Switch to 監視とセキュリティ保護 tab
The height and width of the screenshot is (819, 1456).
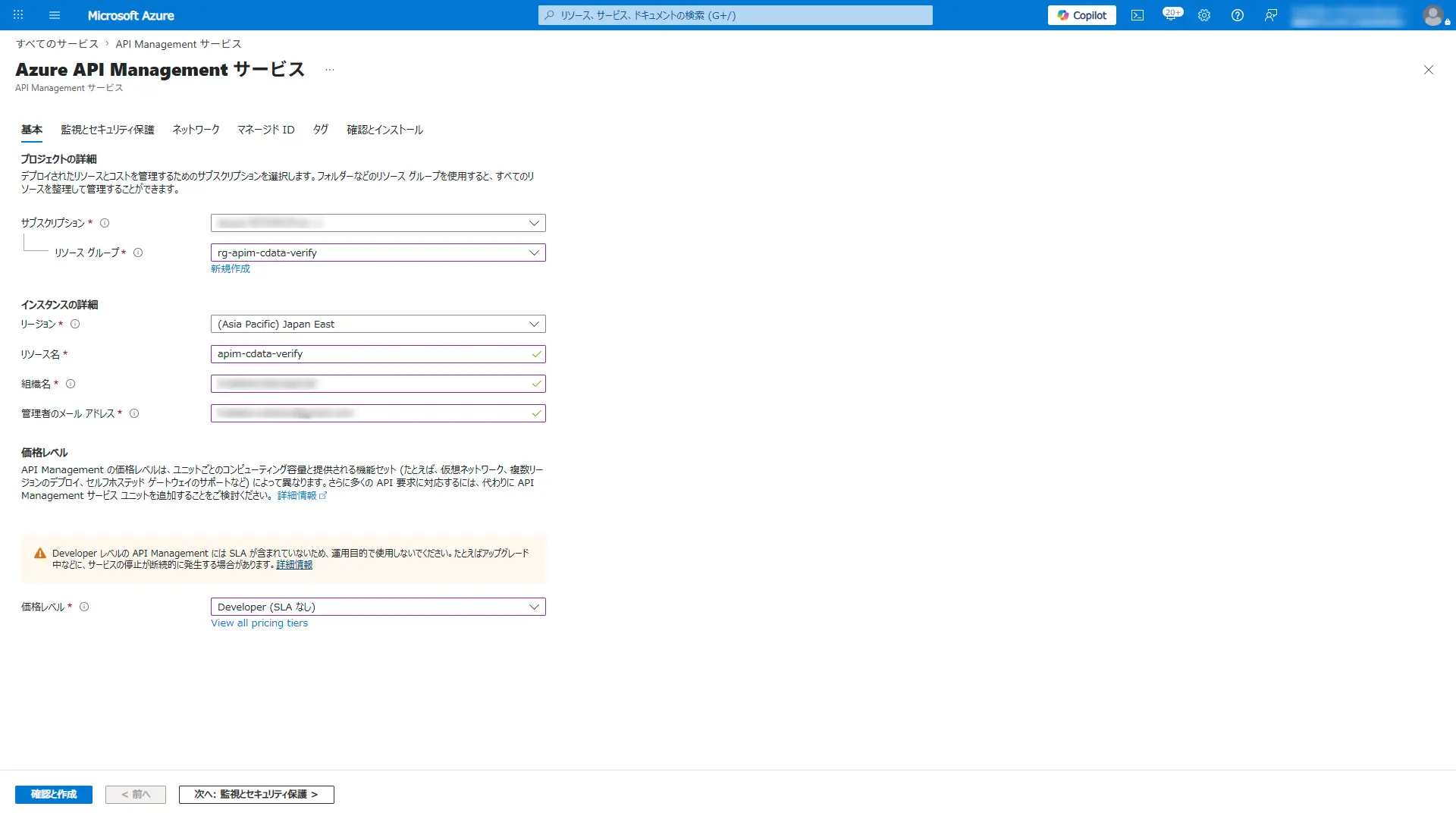(108, 130)
